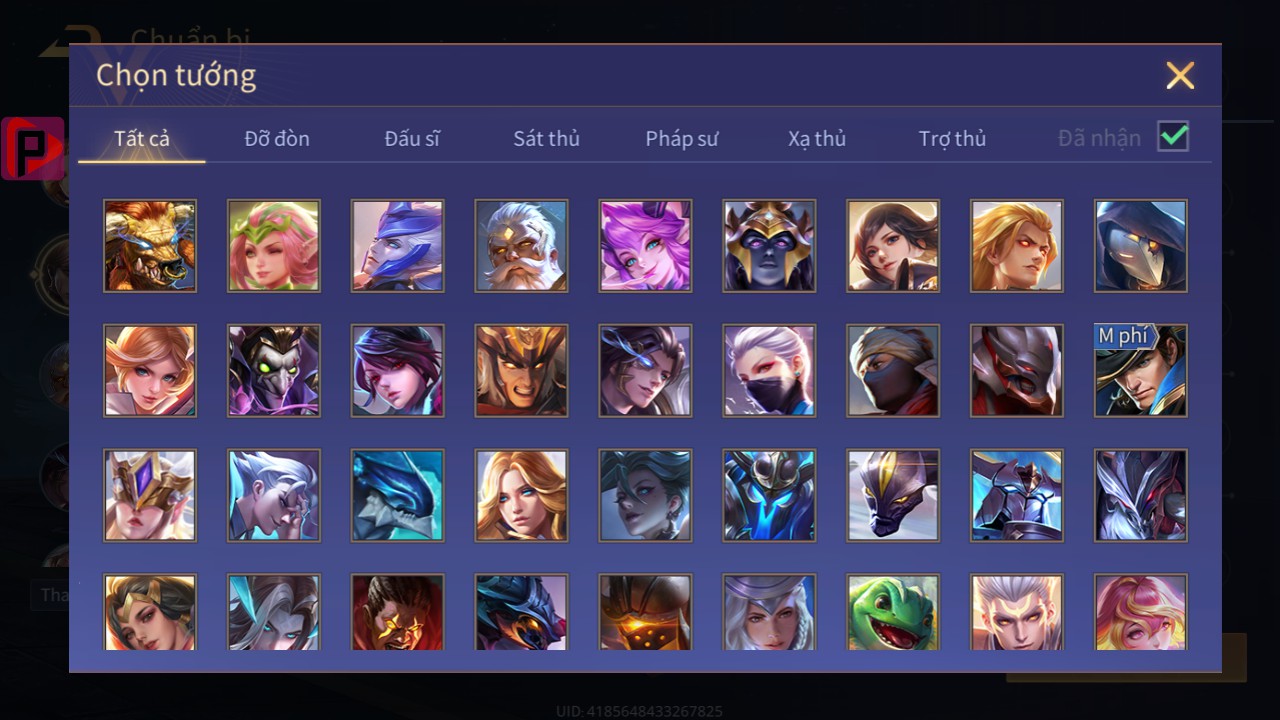Choose the green-eyed dark jester hero
The height and width of the screenshot is (720, 1280).
click(274, 370)
